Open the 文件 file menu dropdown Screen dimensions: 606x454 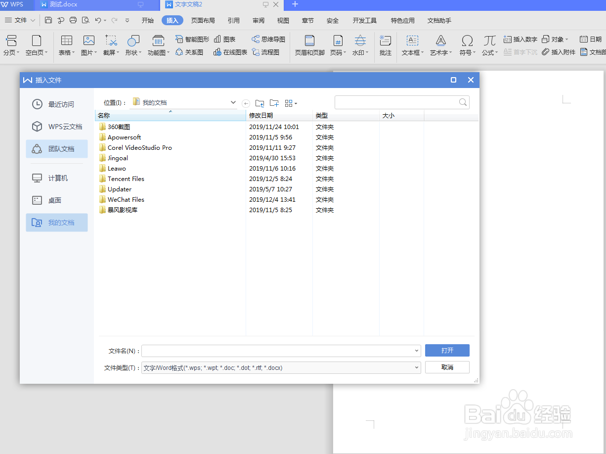20,20
